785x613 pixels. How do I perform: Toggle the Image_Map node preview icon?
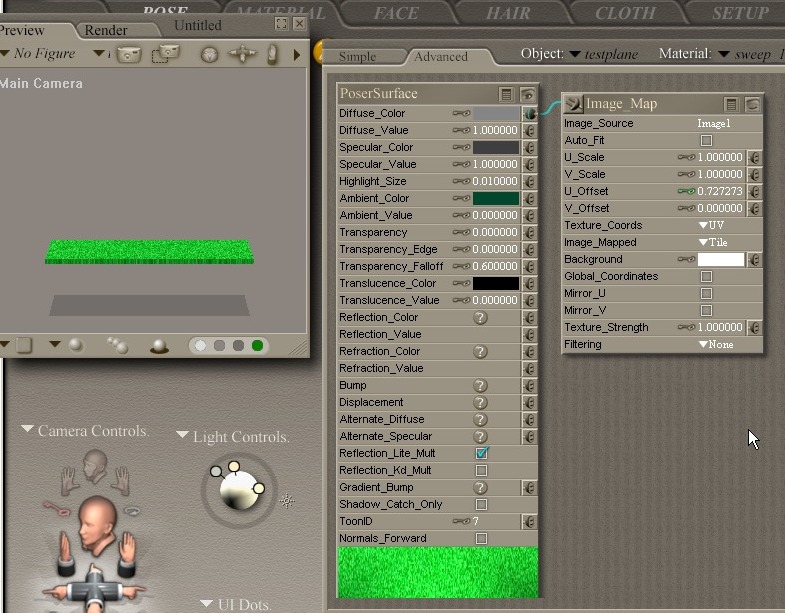pos(752,104)
